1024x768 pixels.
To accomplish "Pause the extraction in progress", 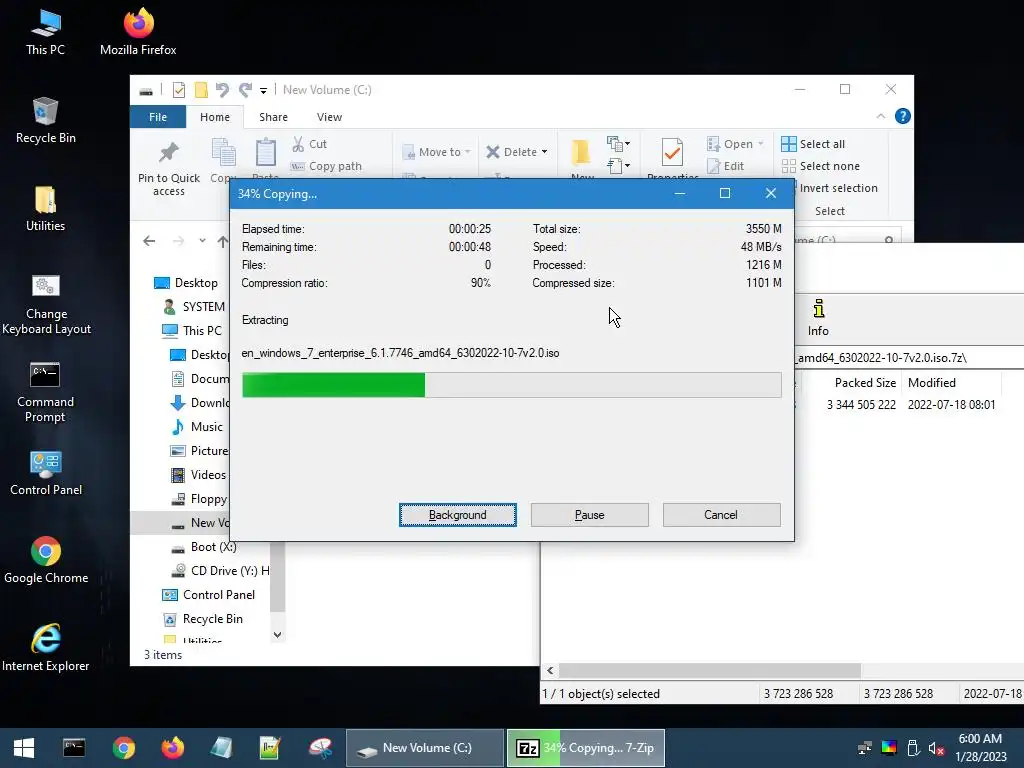I will point(590,515).
